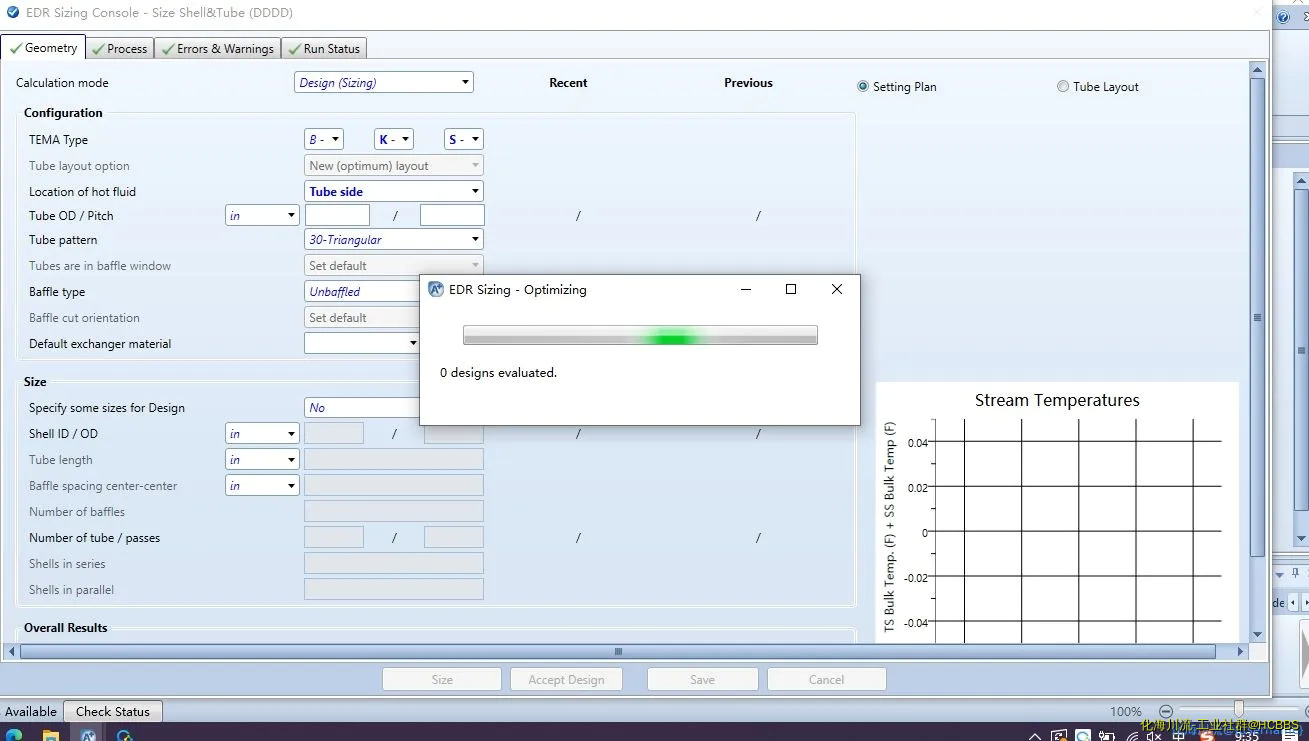Click the vertical scrollbar down arrow
This screenshot has width=1309, height=741.
(x=1257, y=634)
